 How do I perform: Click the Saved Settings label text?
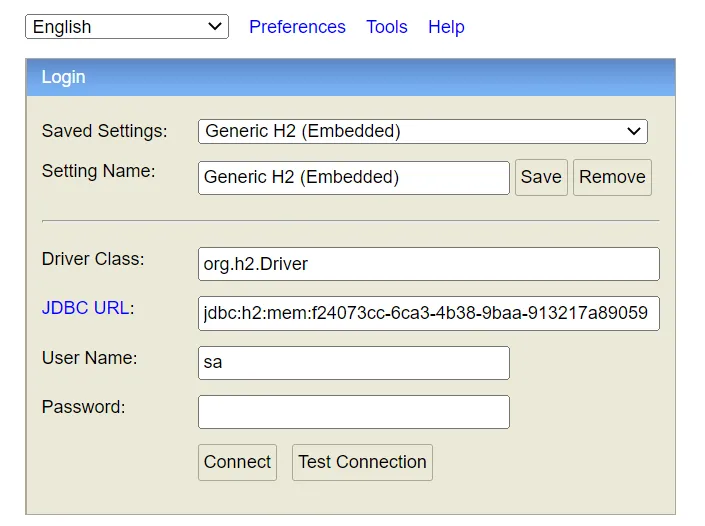(104, 131)
